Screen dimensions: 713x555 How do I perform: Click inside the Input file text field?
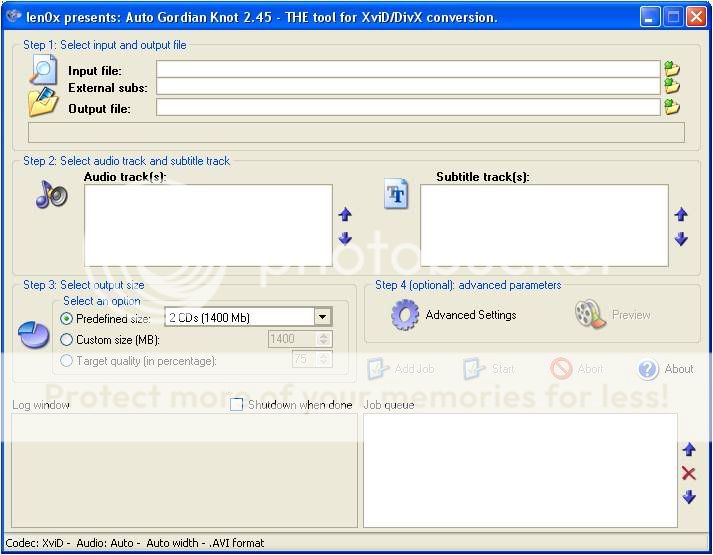407,69
